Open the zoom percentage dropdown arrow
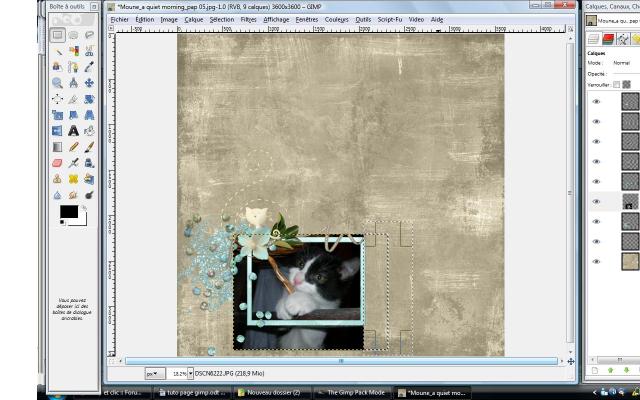640x400 pixels. tap(190, 373)
